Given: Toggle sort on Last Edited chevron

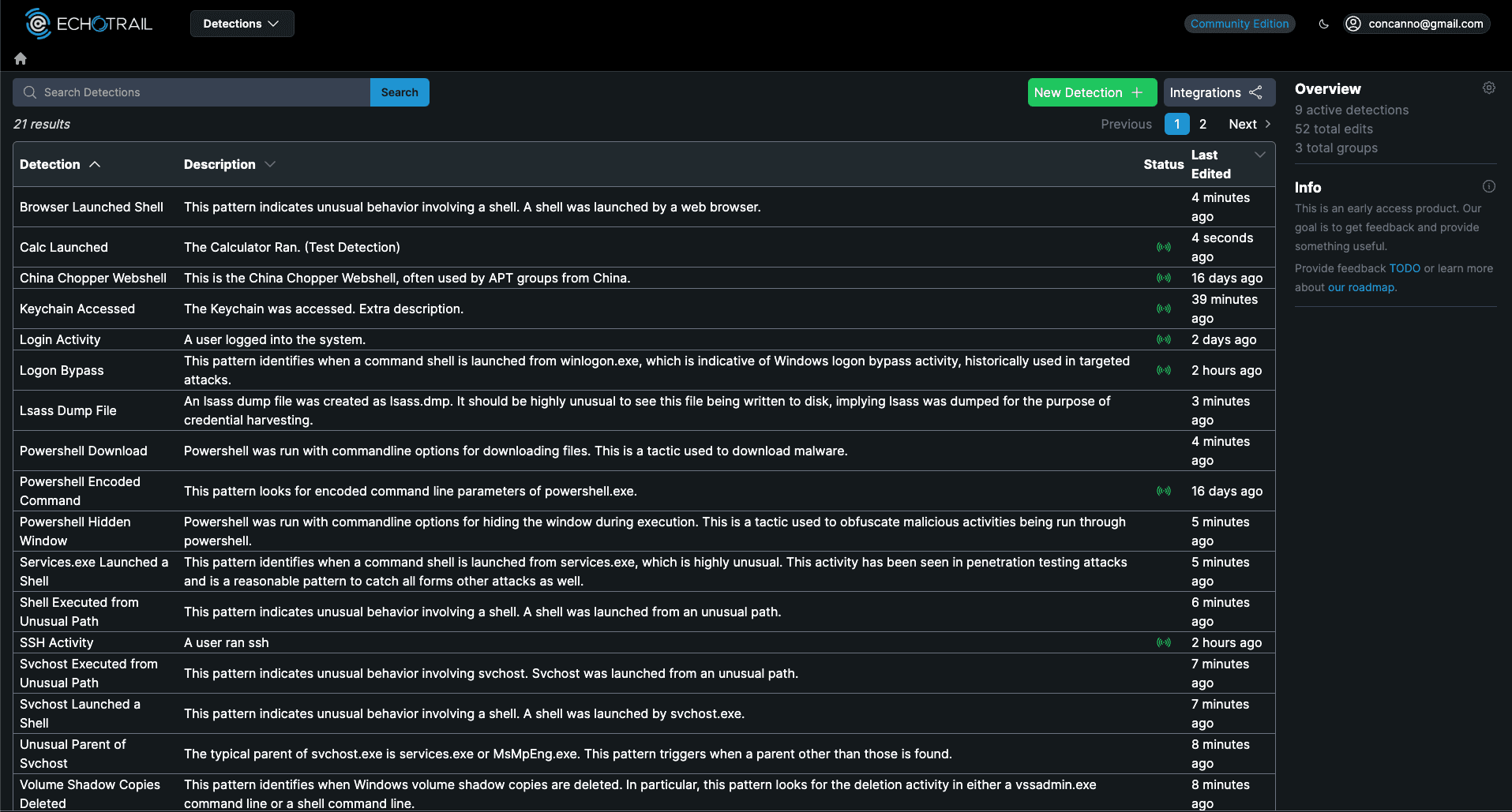Looking at the screenshot, I should pos(1260,155).
